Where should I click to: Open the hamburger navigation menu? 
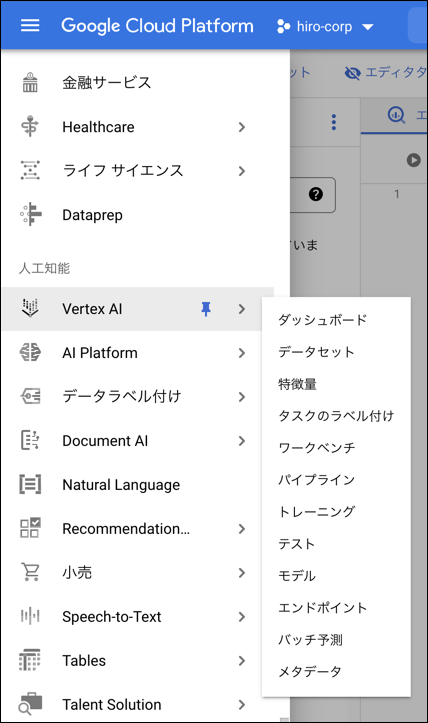pyautogui.click(x=30, y=26)
